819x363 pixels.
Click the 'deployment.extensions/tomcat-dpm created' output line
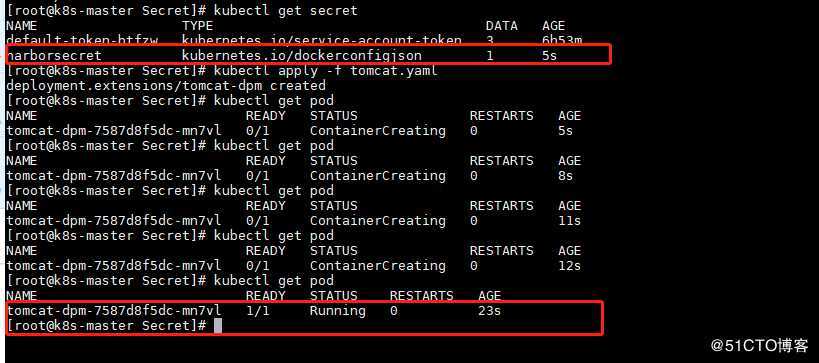click(166, 85)
